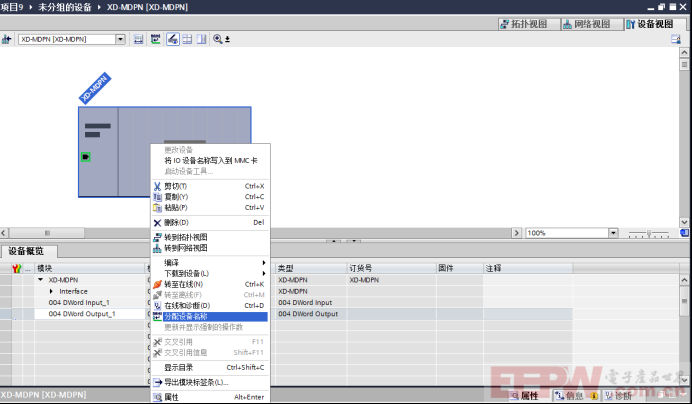
Task: Choose 分配设备名称 in context menu
Action: [x=210, y=317]
